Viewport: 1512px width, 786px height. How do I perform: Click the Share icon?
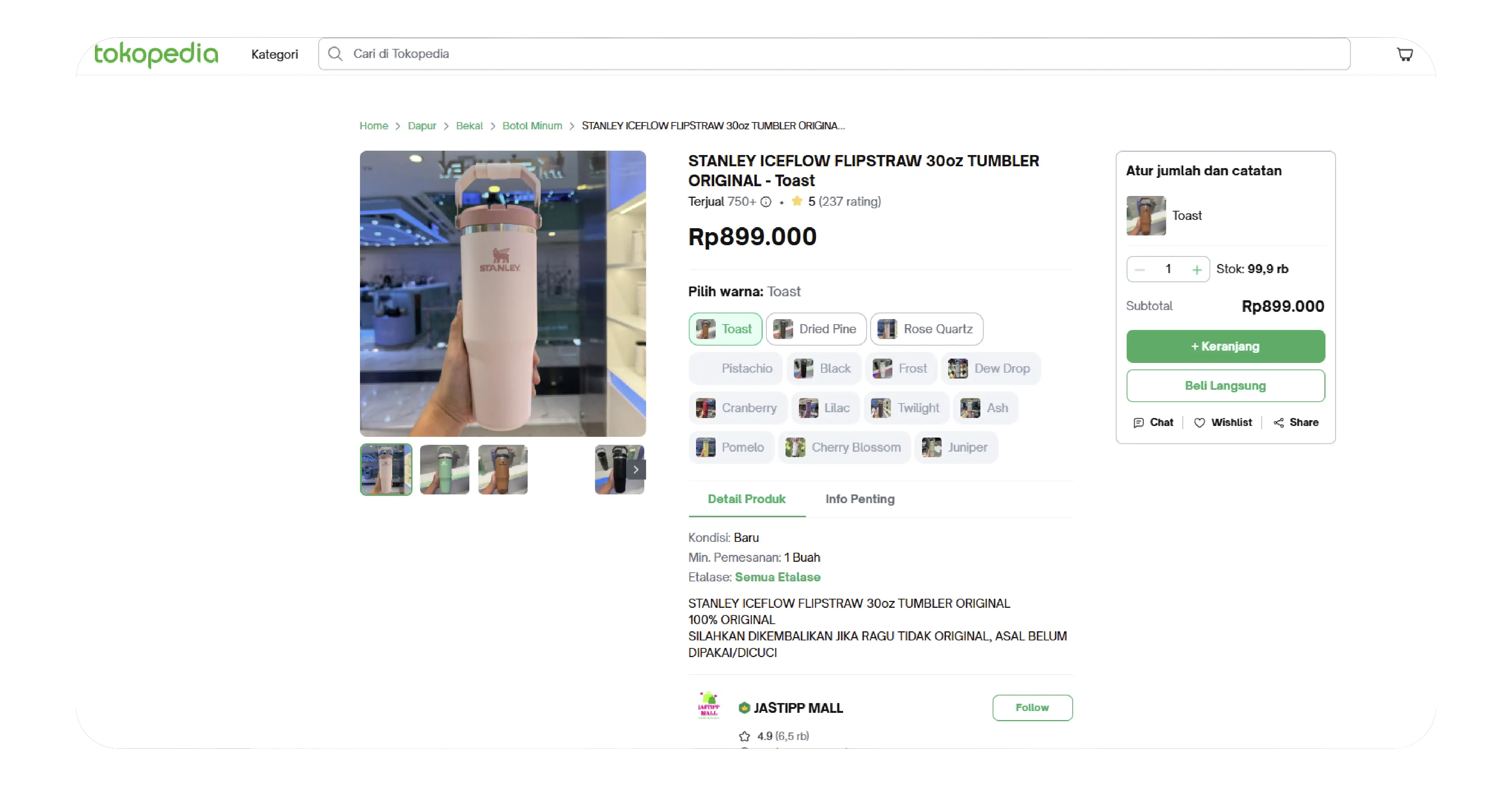pyautogui.click(x=1279, y=423)
